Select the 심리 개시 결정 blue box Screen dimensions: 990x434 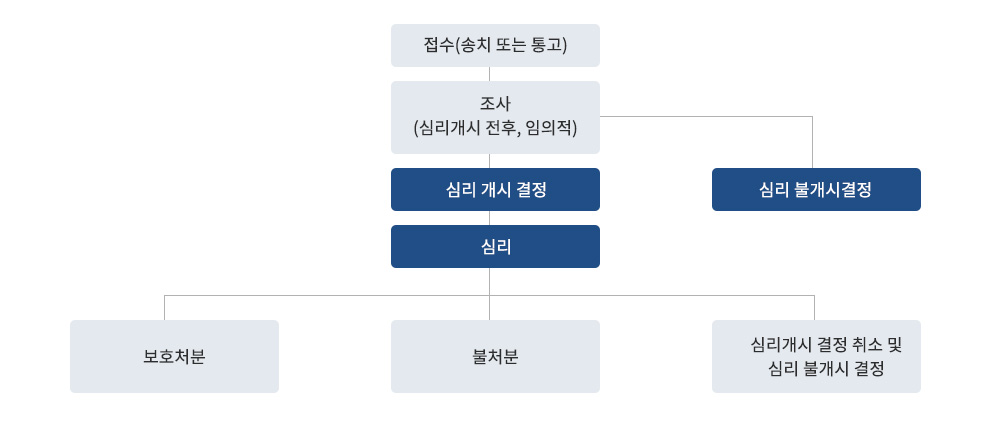(x=495, y=190)
